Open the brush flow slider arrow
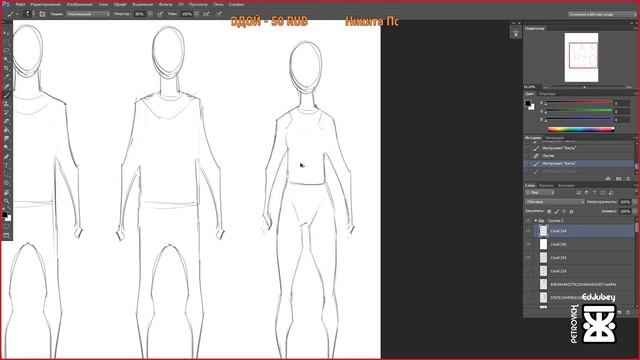The image size is (640, 360). 197,14
